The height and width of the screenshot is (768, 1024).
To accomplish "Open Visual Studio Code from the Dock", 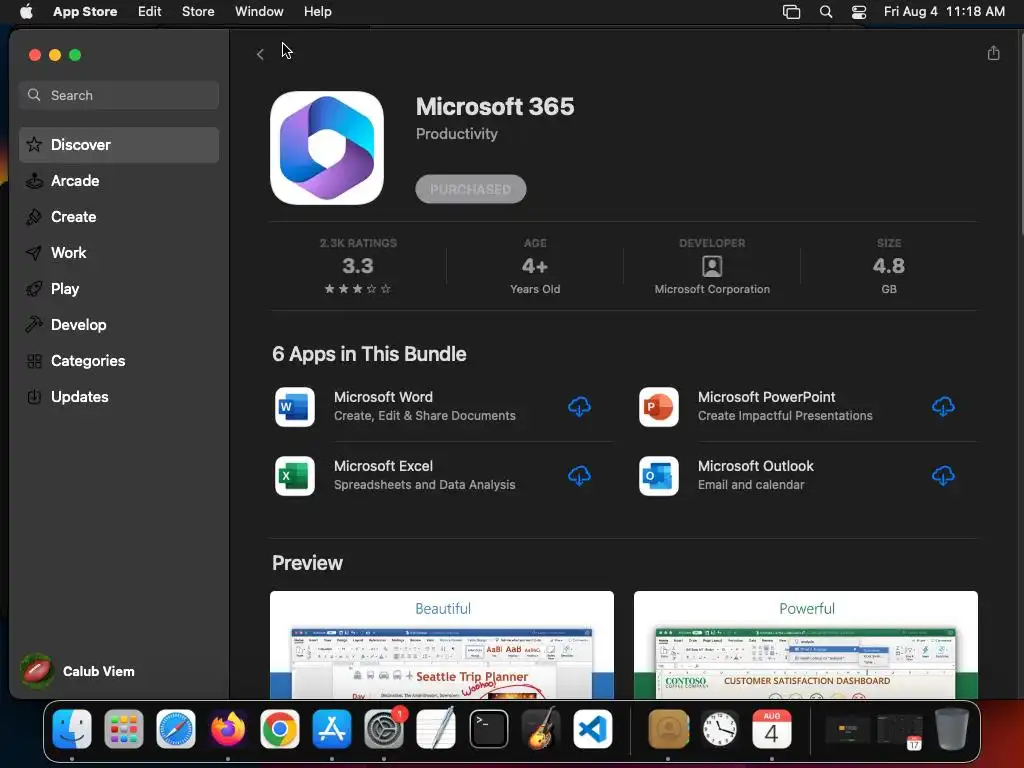I will pyautogui.click(x=592, y=729).
